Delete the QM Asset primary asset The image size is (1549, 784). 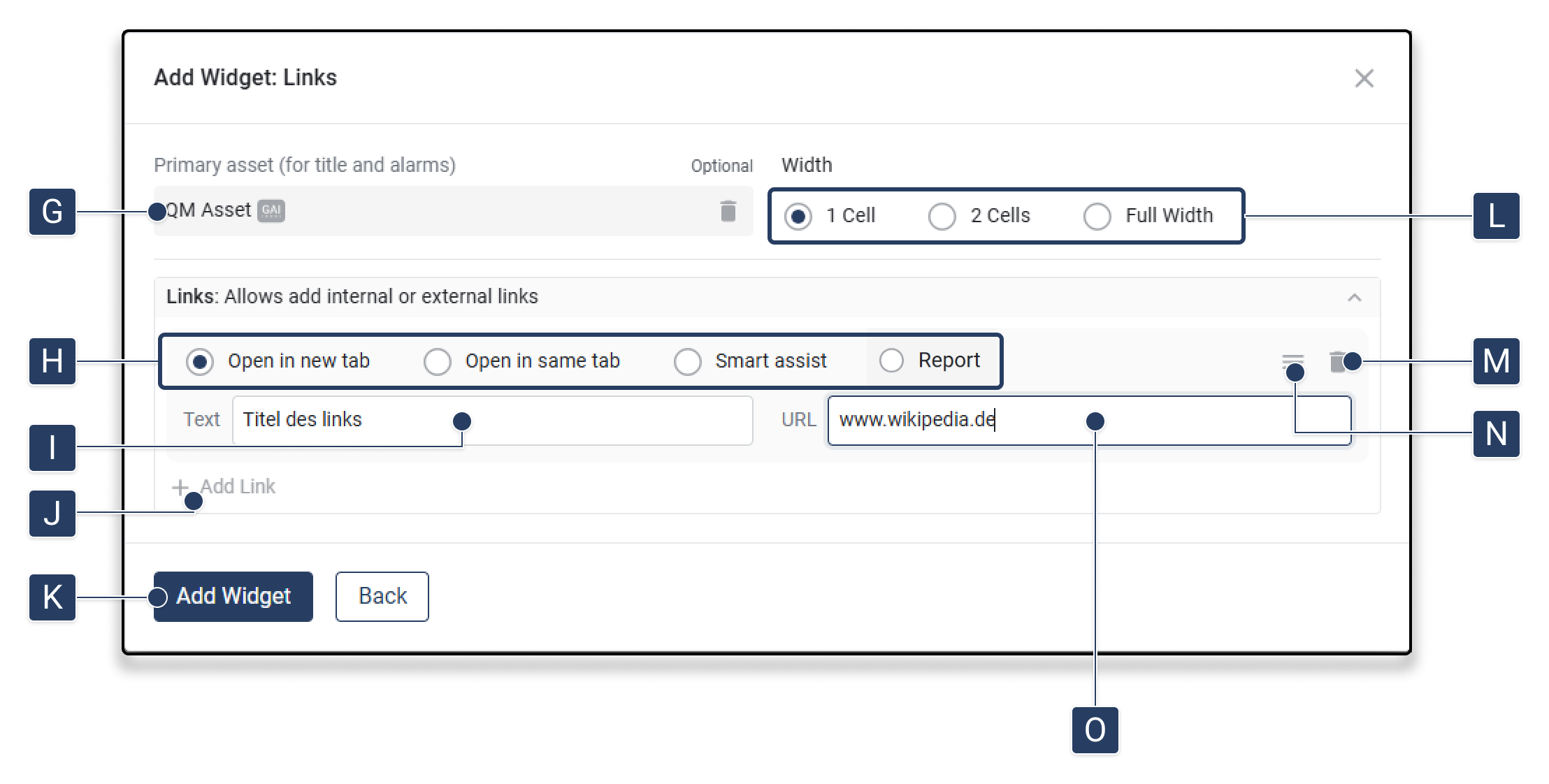(x=728, y=210)
